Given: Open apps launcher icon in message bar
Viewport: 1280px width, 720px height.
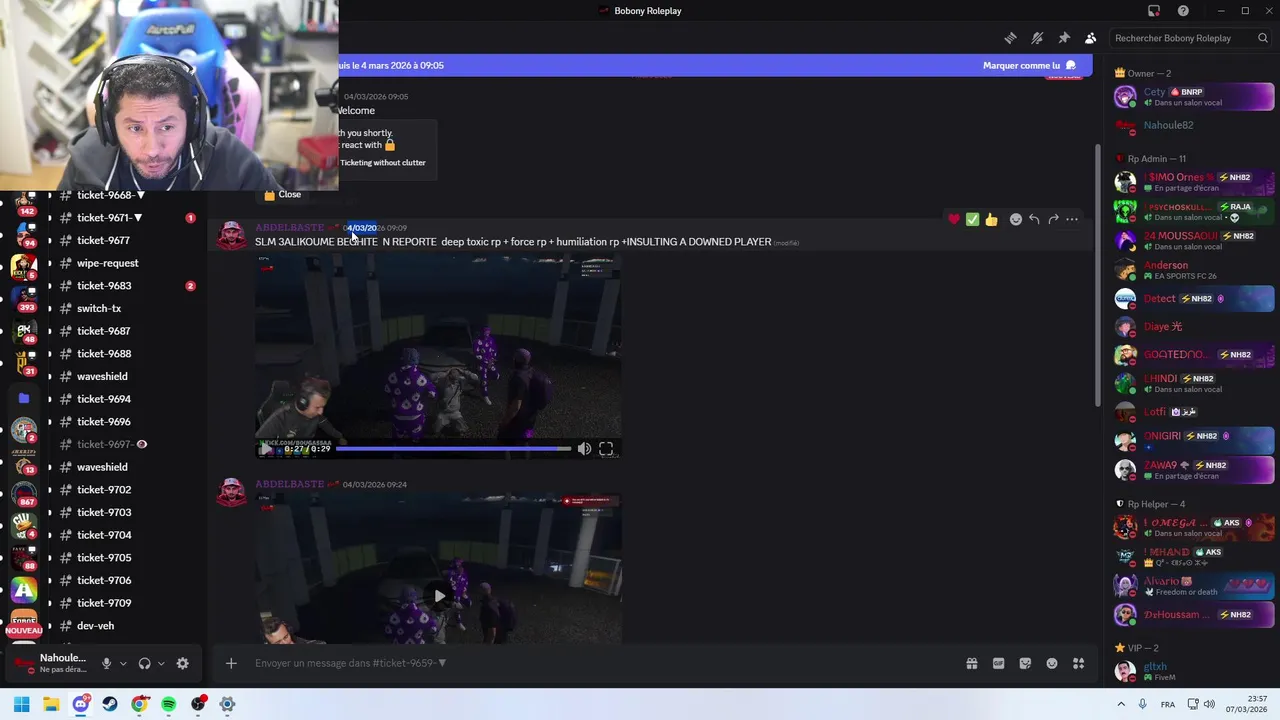Looking at the screenshot, I should pos(1078,663).
